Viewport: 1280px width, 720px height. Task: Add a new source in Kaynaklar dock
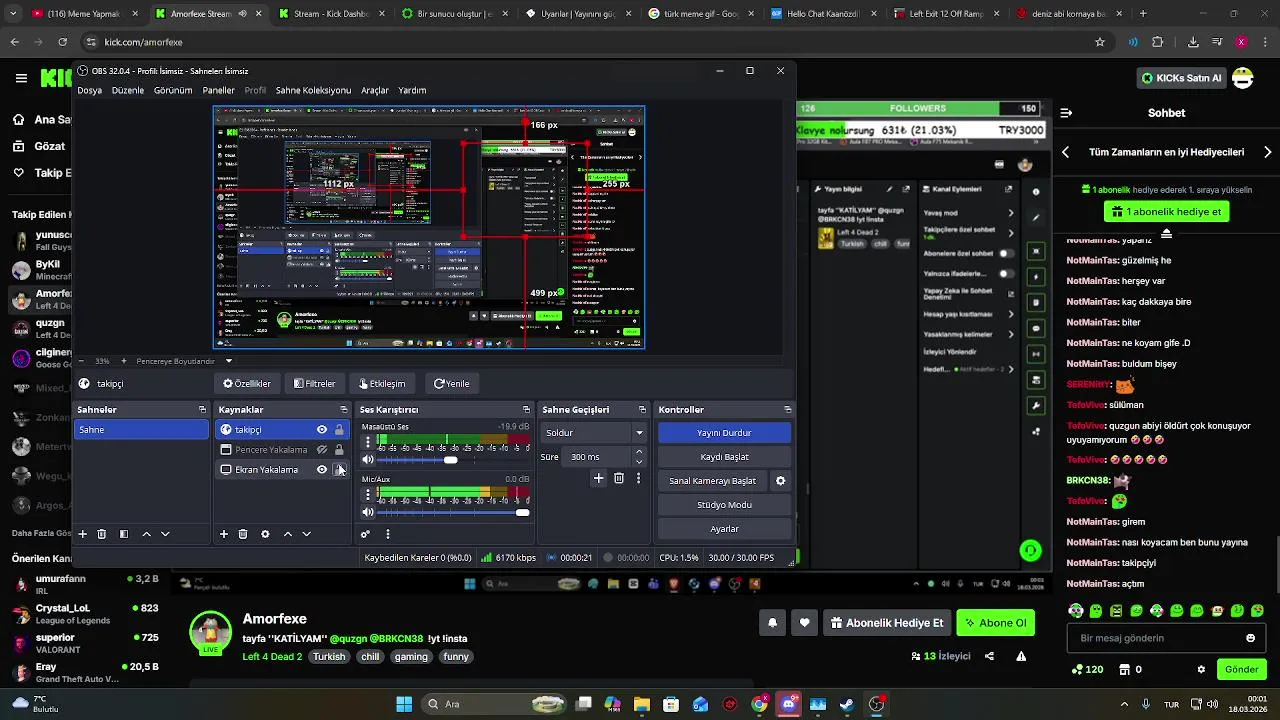[x=224, y=534]
